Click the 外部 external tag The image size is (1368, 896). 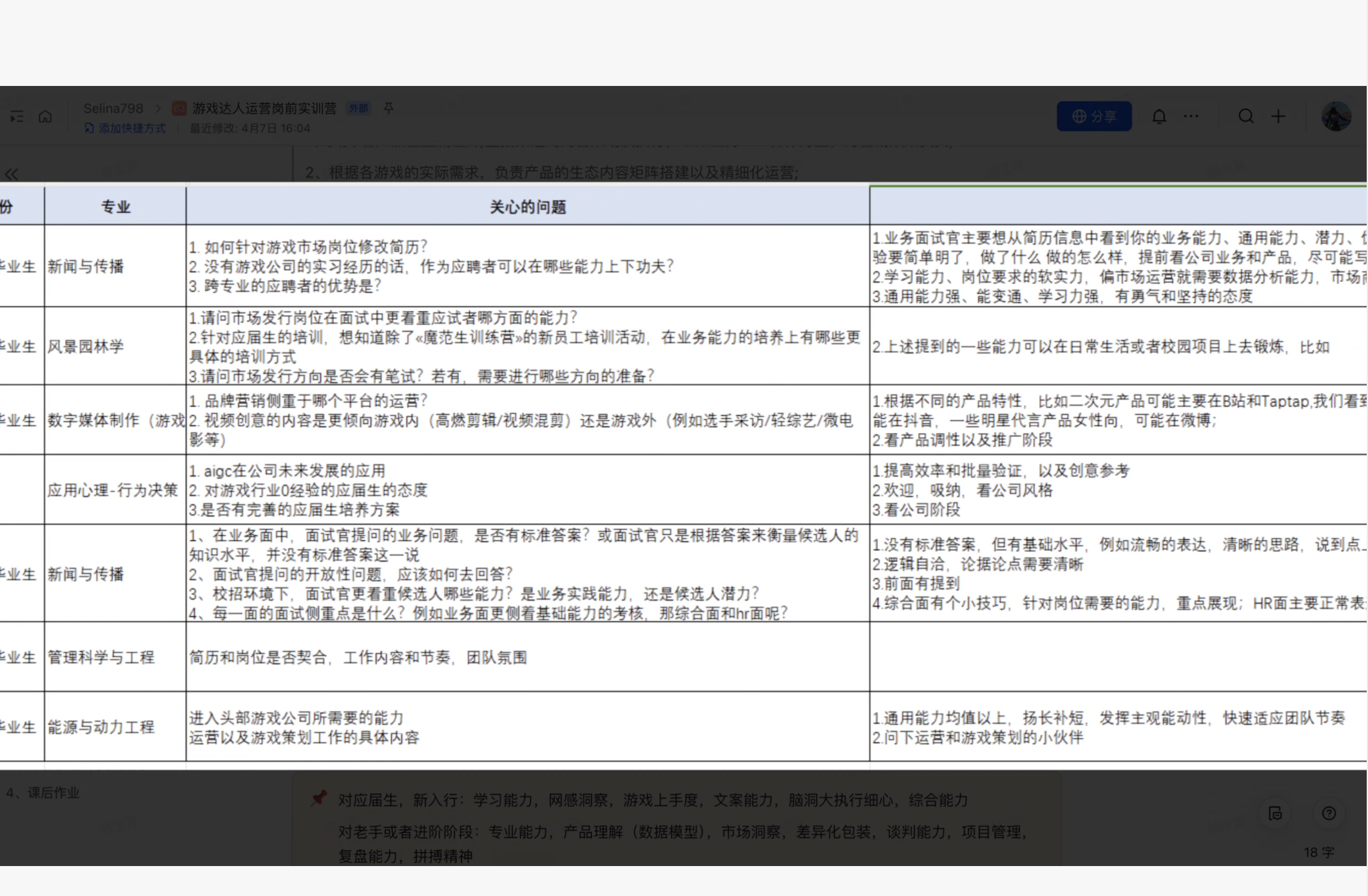[x=358, y=109]
